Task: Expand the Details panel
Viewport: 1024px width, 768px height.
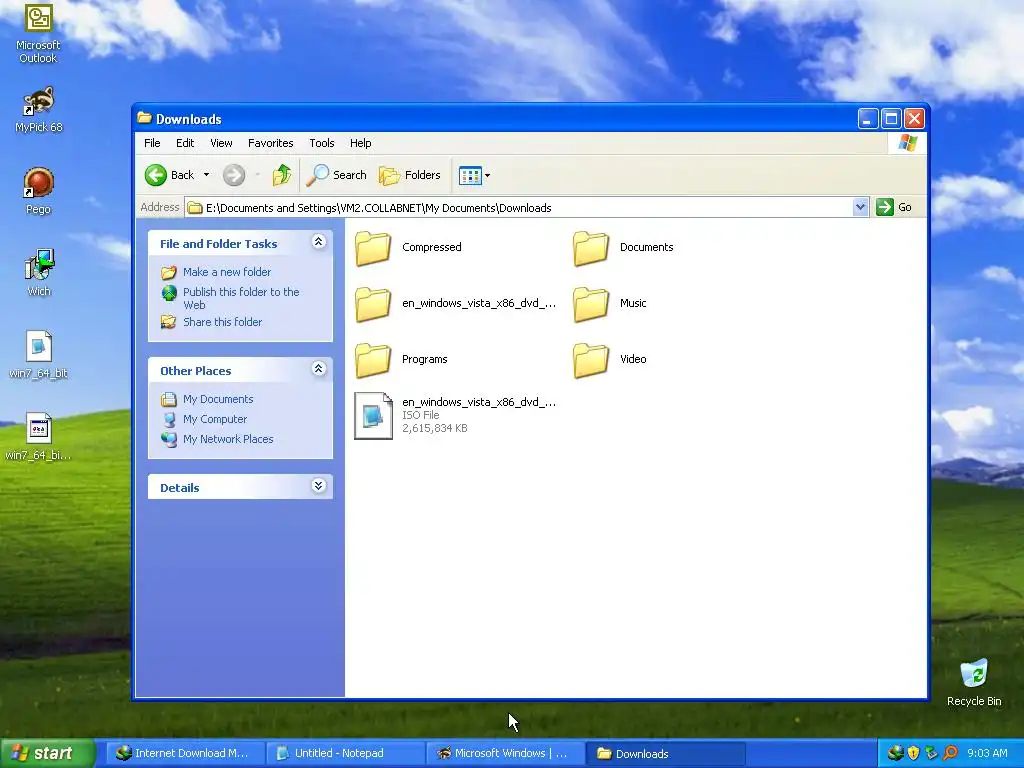Action: pos(319,486)
